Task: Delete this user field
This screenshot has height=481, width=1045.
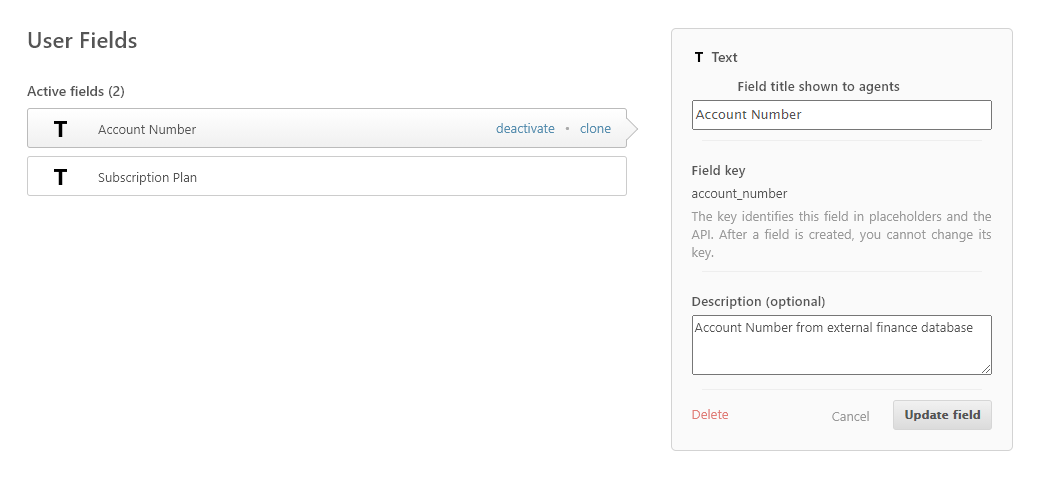Action: 710,414
